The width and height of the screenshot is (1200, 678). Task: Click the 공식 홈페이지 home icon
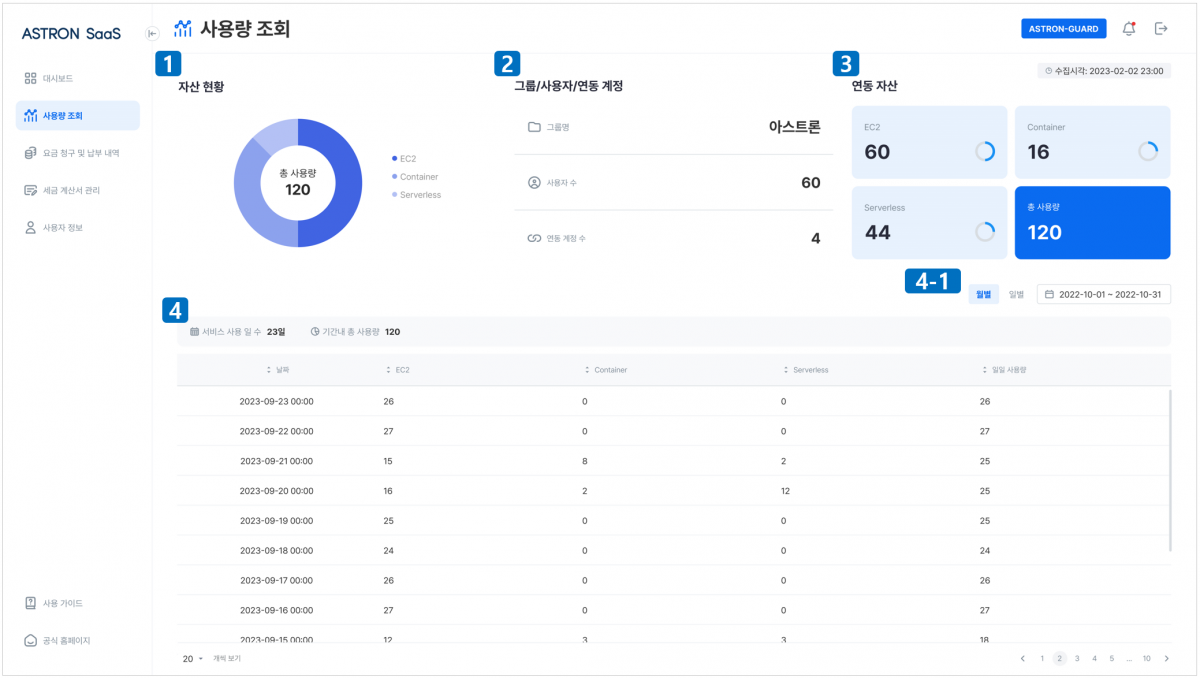(x=31, y=640)
